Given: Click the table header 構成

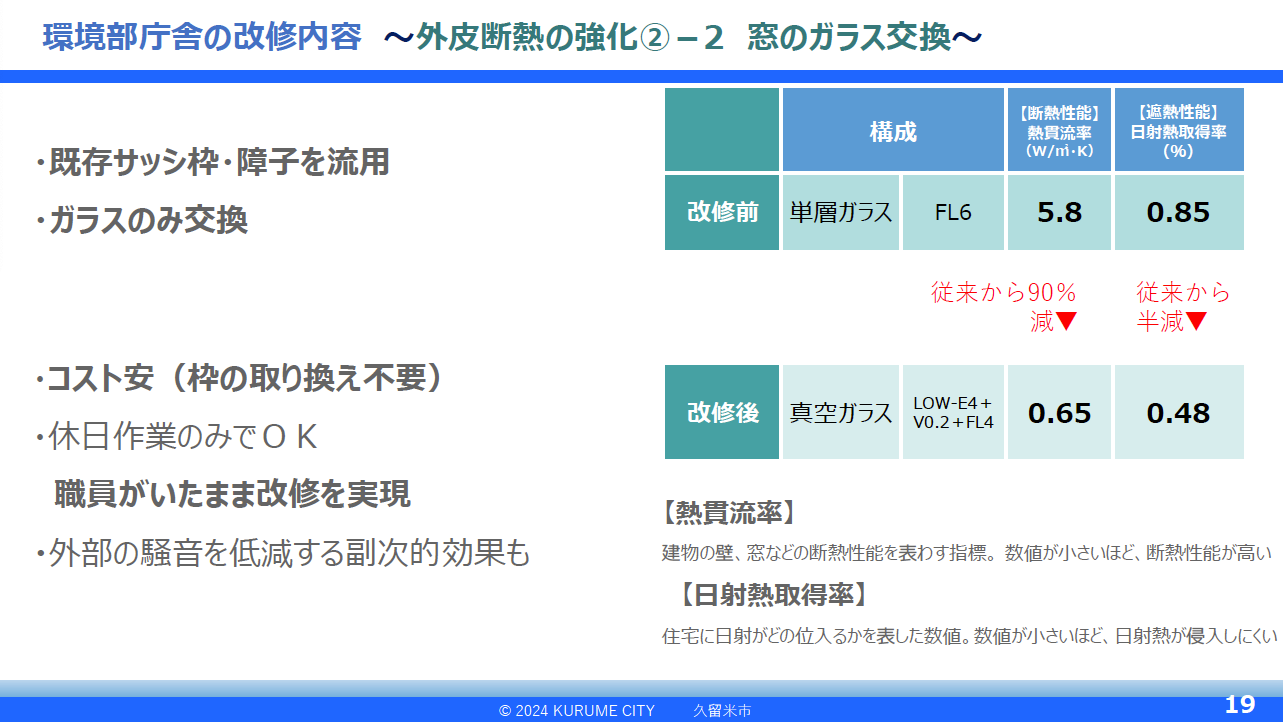Looking at the screenshot, I should pyautogui.click(x=893, y=130).
